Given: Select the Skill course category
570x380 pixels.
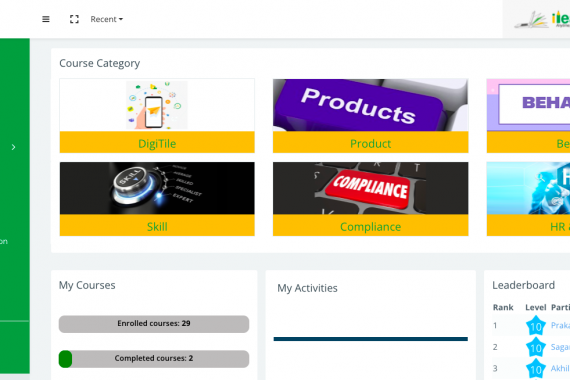Looking at the screenshot, I should tap(157, 227).
